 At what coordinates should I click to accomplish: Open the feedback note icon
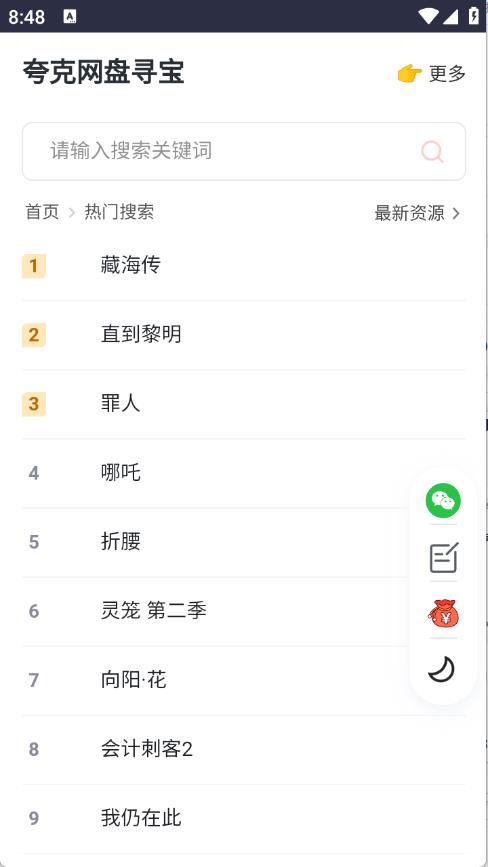pos(443,557)
